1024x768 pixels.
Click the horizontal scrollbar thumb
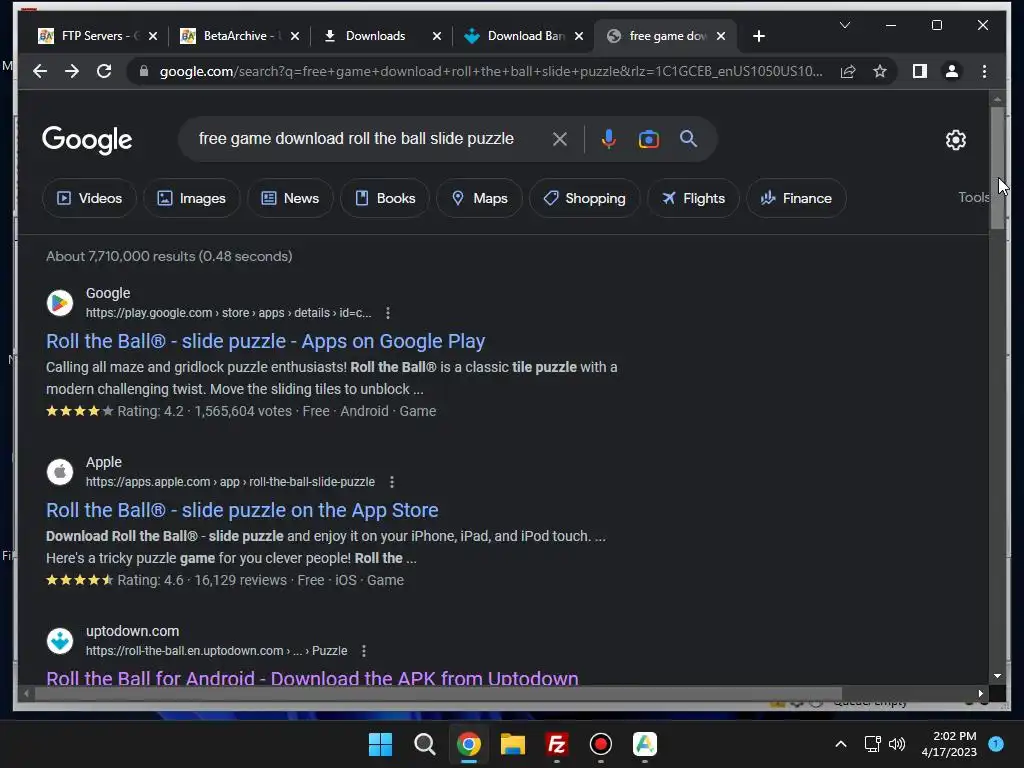point(438,694)
